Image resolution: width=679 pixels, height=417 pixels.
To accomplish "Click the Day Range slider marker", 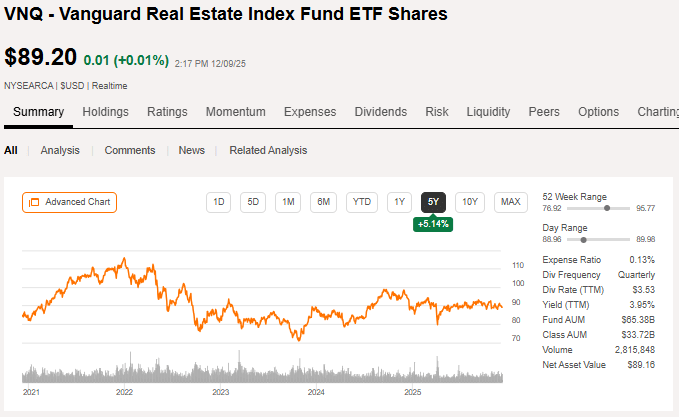I will tap(584, 240).
